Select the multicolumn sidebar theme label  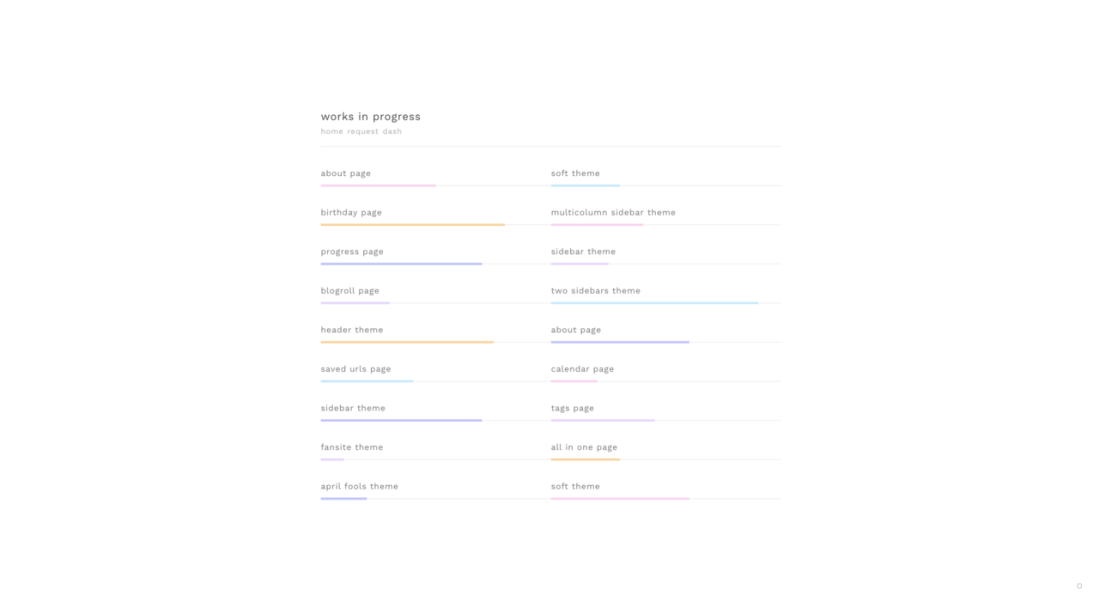click(x=613, y=212)
